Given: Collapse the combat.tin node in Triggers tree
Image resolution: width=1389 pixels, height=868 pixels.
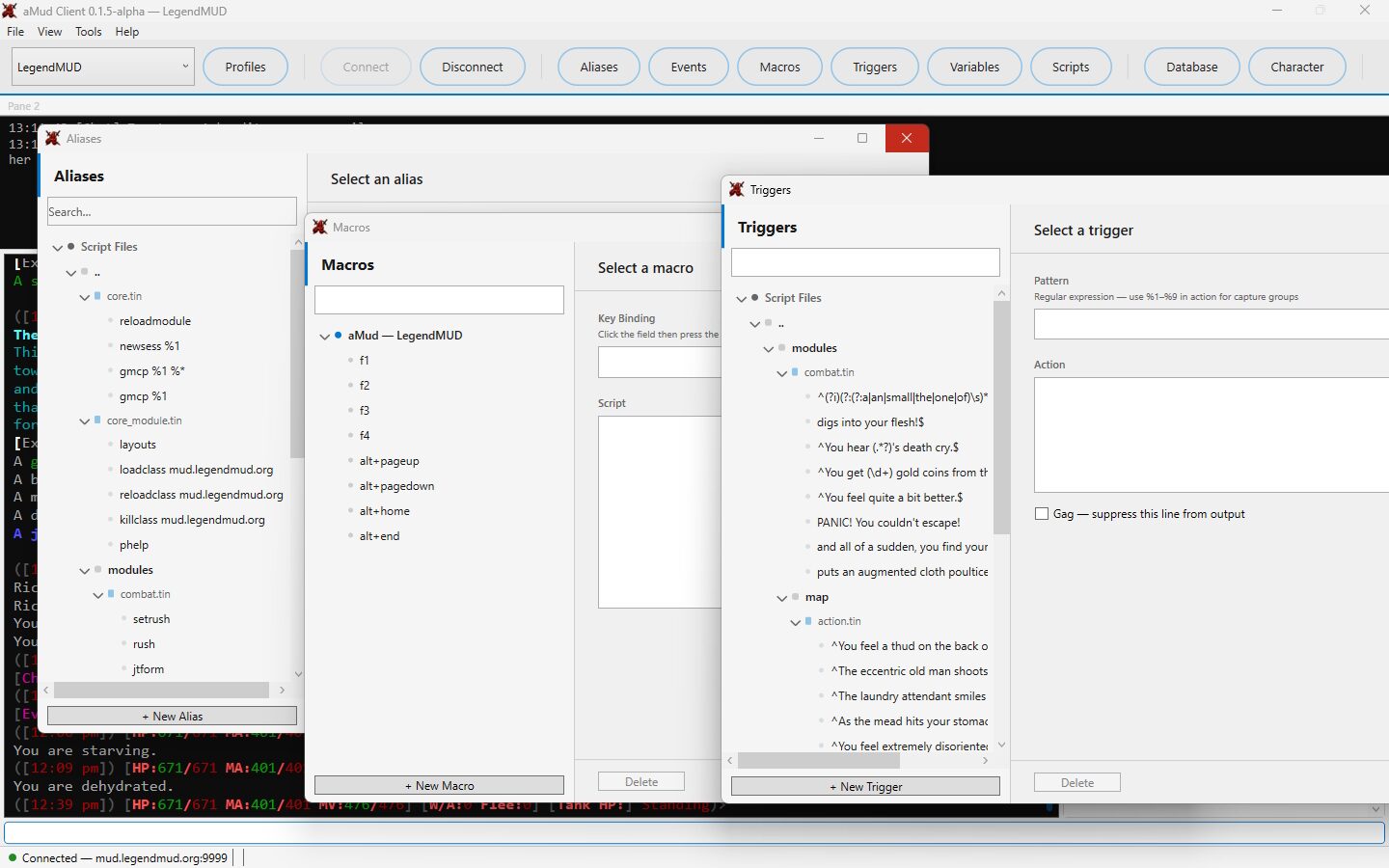Looking at the screenshot, I should [x=782, y=373].
